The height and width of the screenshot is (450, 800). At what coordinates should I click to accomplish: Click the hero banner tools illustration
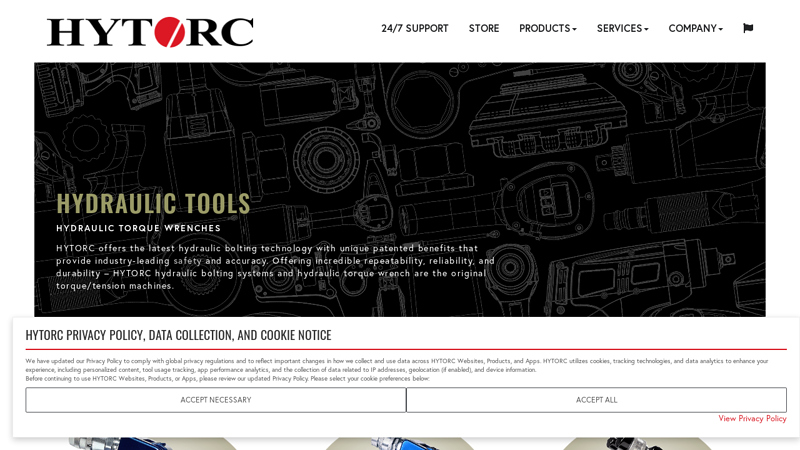pyautogui.click(x=400, y=189)
